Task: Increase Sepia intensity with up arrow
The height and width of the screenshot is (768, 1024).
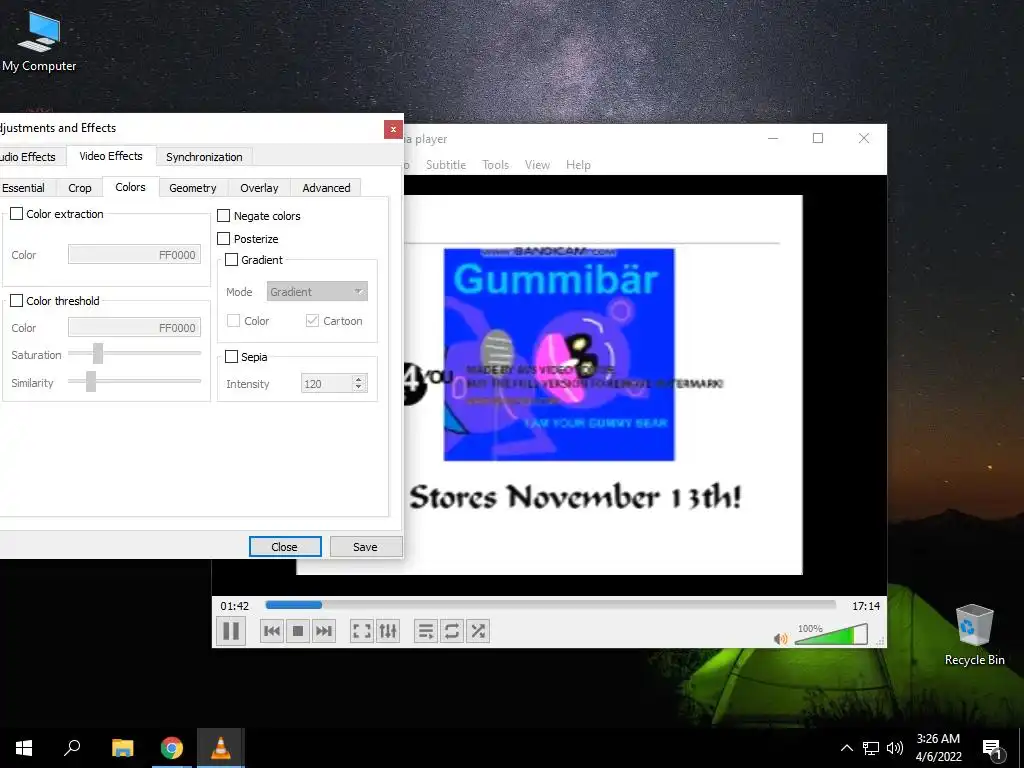Action: click(x=359, y=379)
